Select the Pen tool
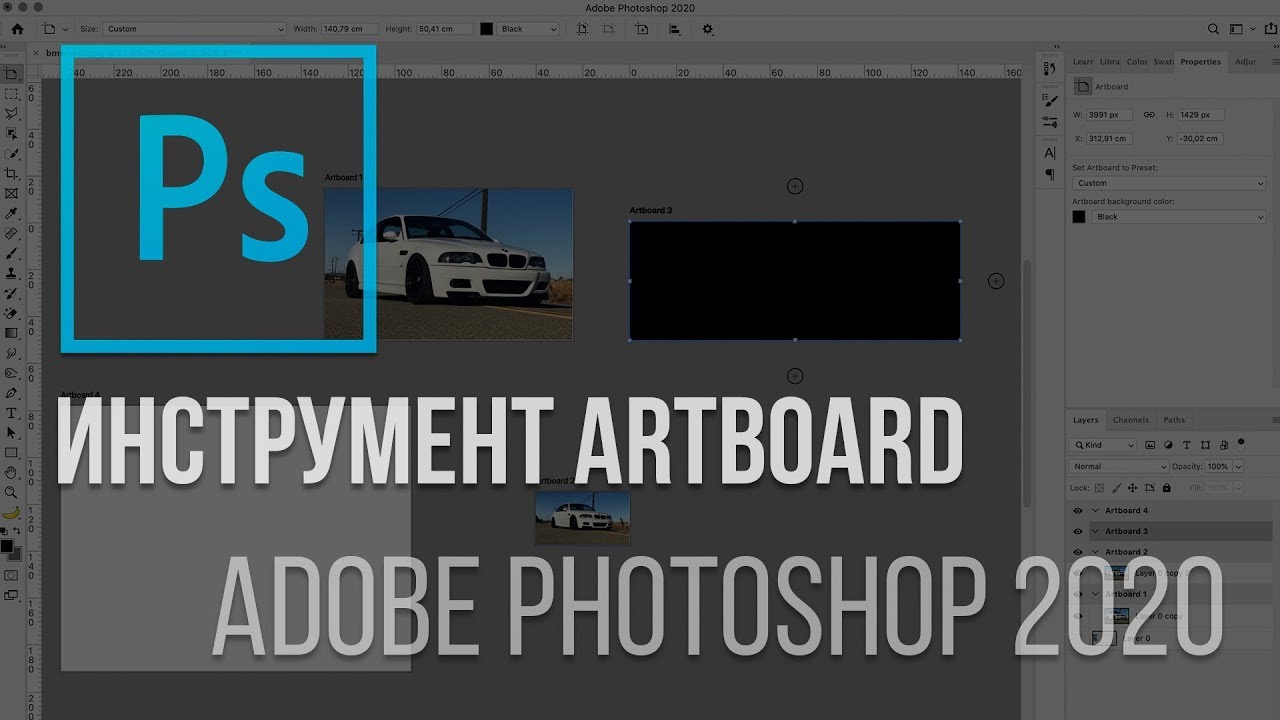Viewport: 1280px width, 720px height. coord(11,393)
